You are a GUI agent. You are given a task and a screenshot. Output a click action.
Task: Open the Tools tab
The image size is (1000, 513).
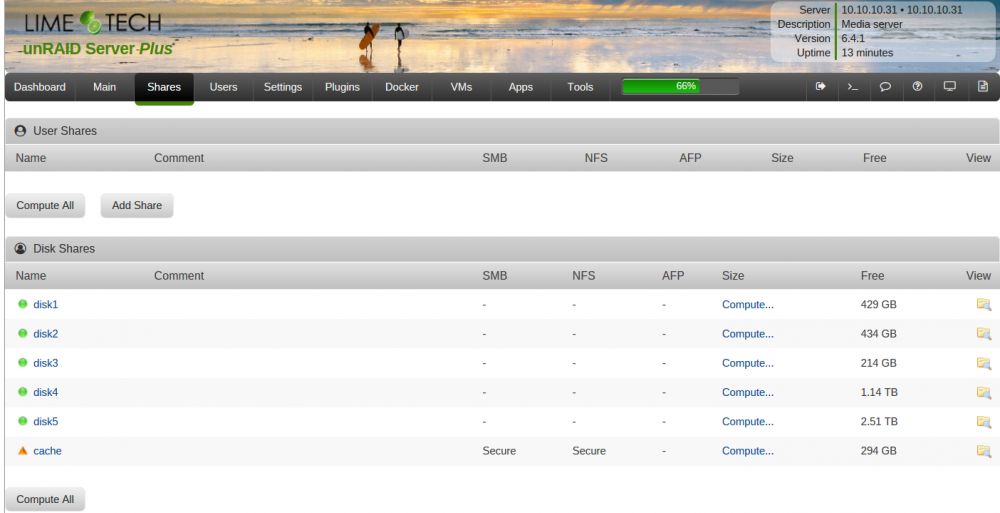click(580, 87)
